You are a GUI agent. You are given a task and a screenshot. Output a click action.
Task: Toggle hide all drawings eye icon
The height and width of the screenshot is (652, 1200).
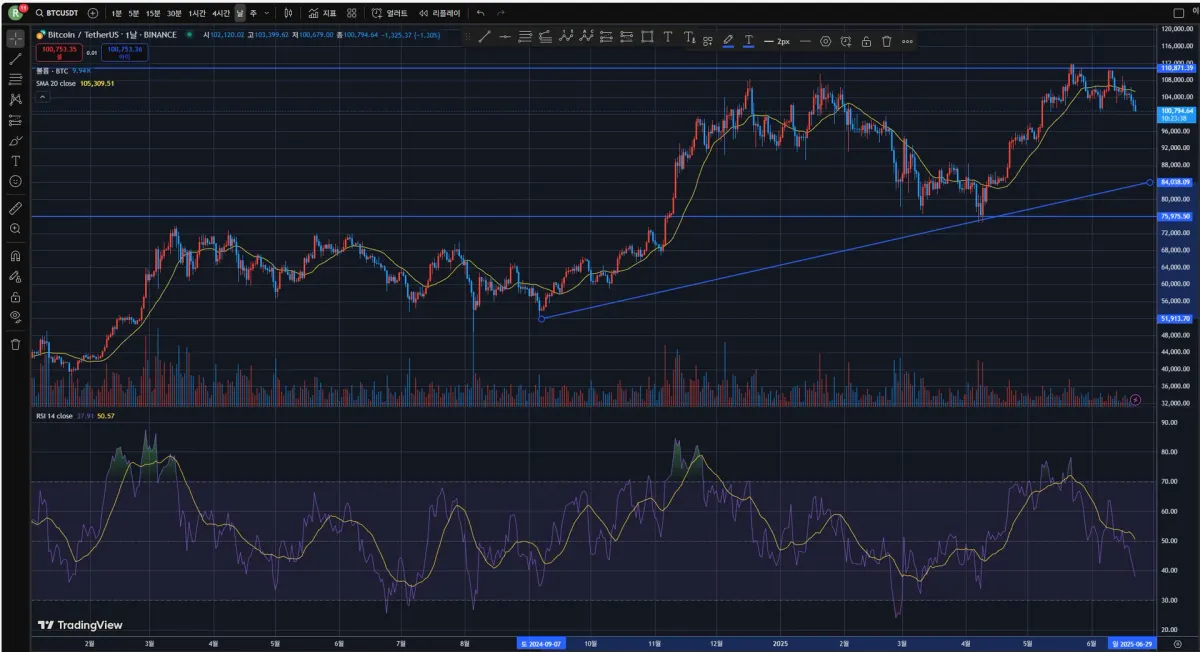click(15, 317)
